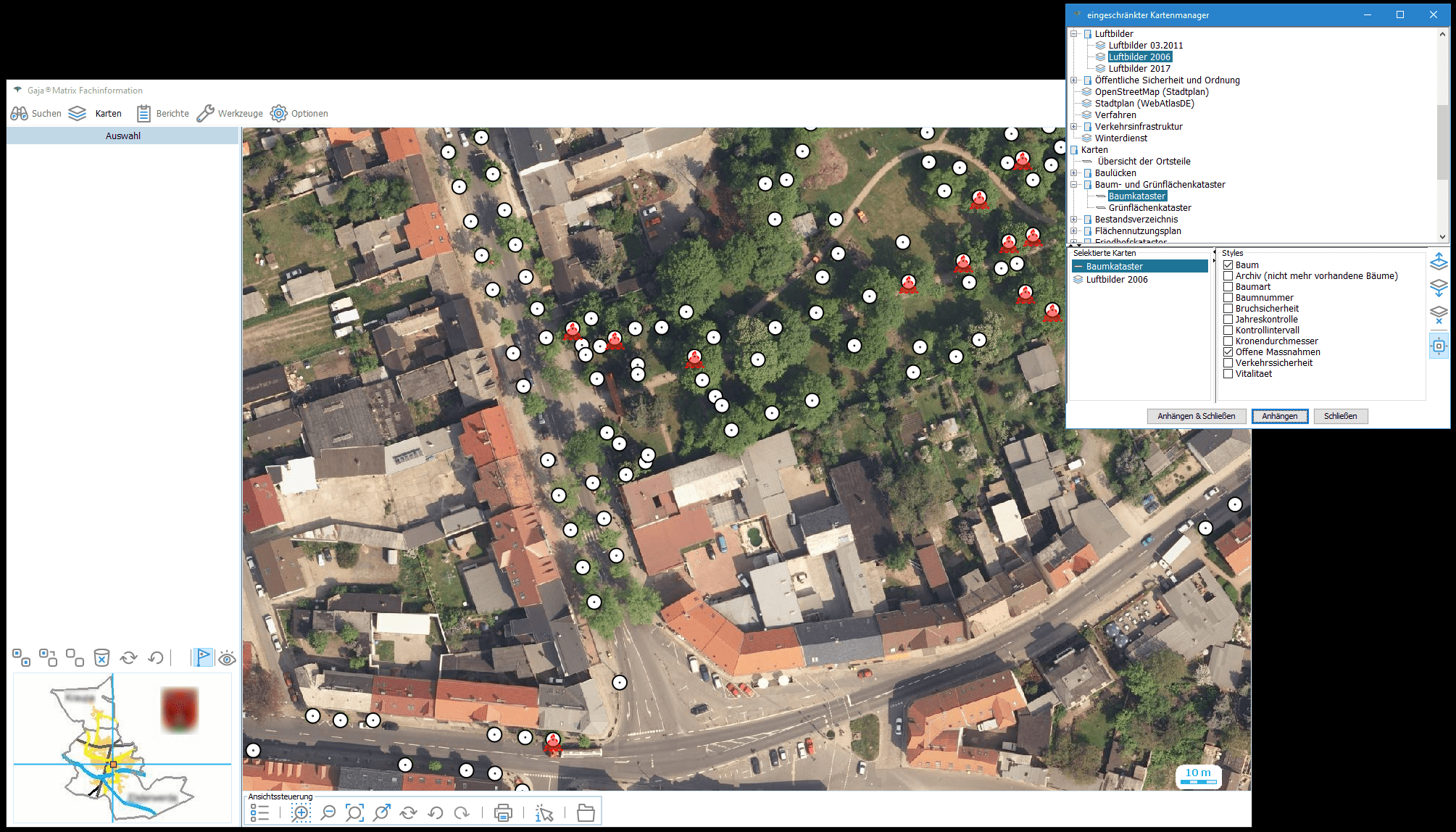Click the trash bin clear-selection icon
1456x832 pixels.
tap(101, 657)
